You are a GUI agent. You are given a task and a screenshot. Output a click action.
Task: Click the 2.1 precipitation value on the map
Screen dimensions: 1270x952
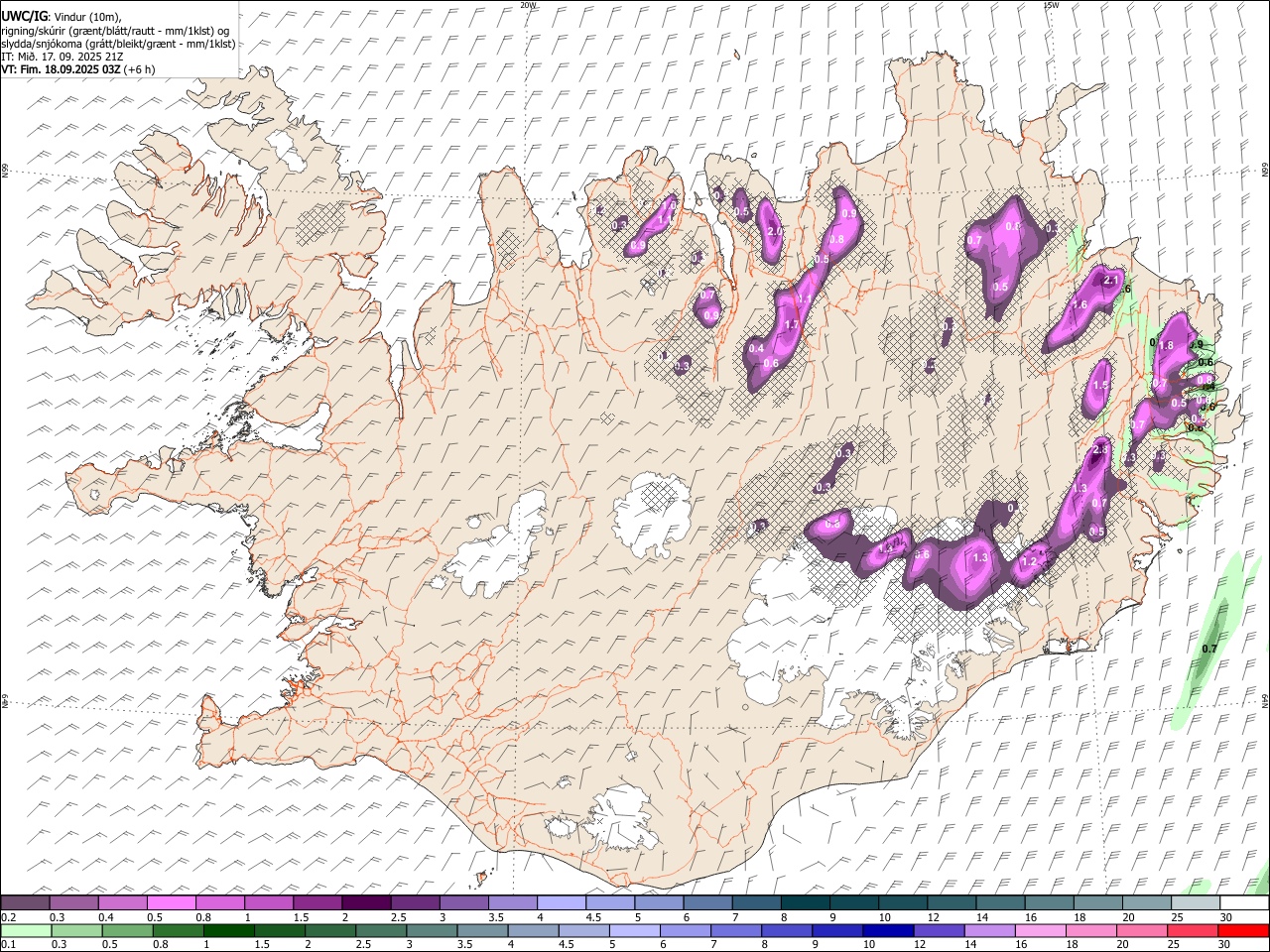[1111, 281]
